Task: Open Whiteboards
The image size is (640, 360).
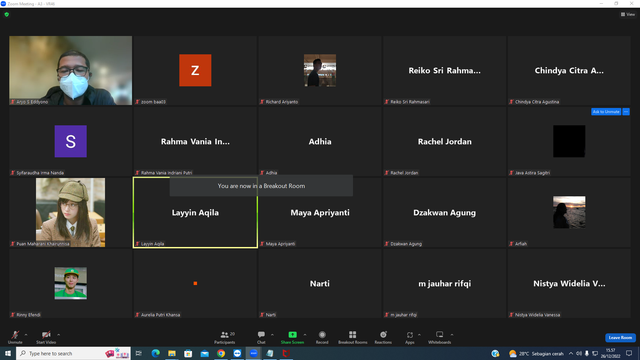Action: (x=440, y=337)
